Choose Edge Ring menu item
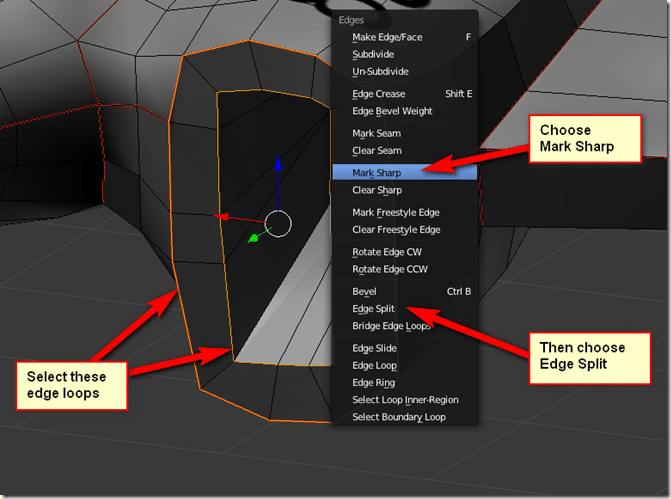This screenshot has width=671, height=499. pos(405,382)
